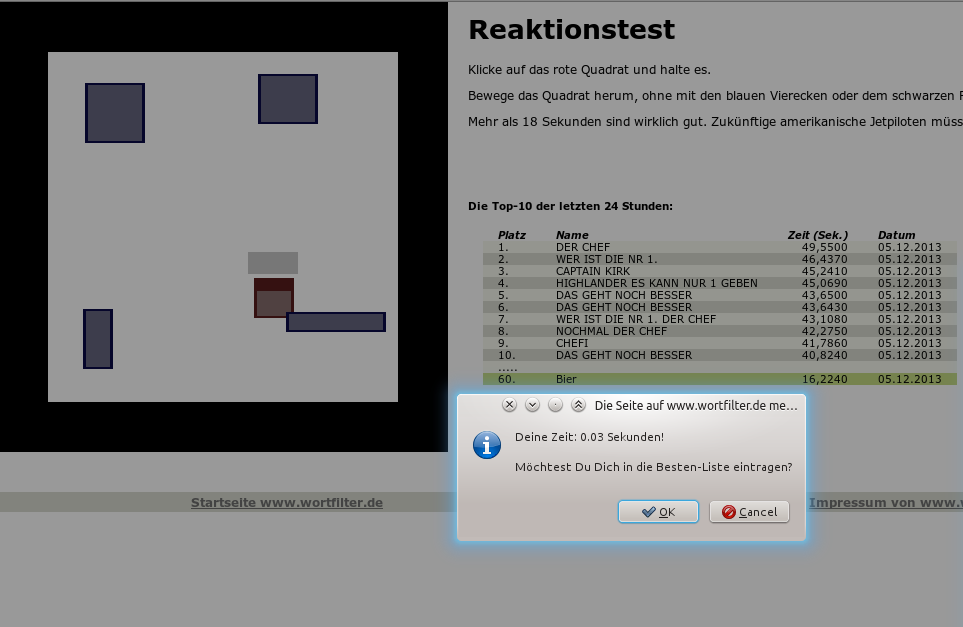Minimize the dialog using the down-chevron button
The width and height of the screenshot is (963, 627).
(x=532, y=405)
